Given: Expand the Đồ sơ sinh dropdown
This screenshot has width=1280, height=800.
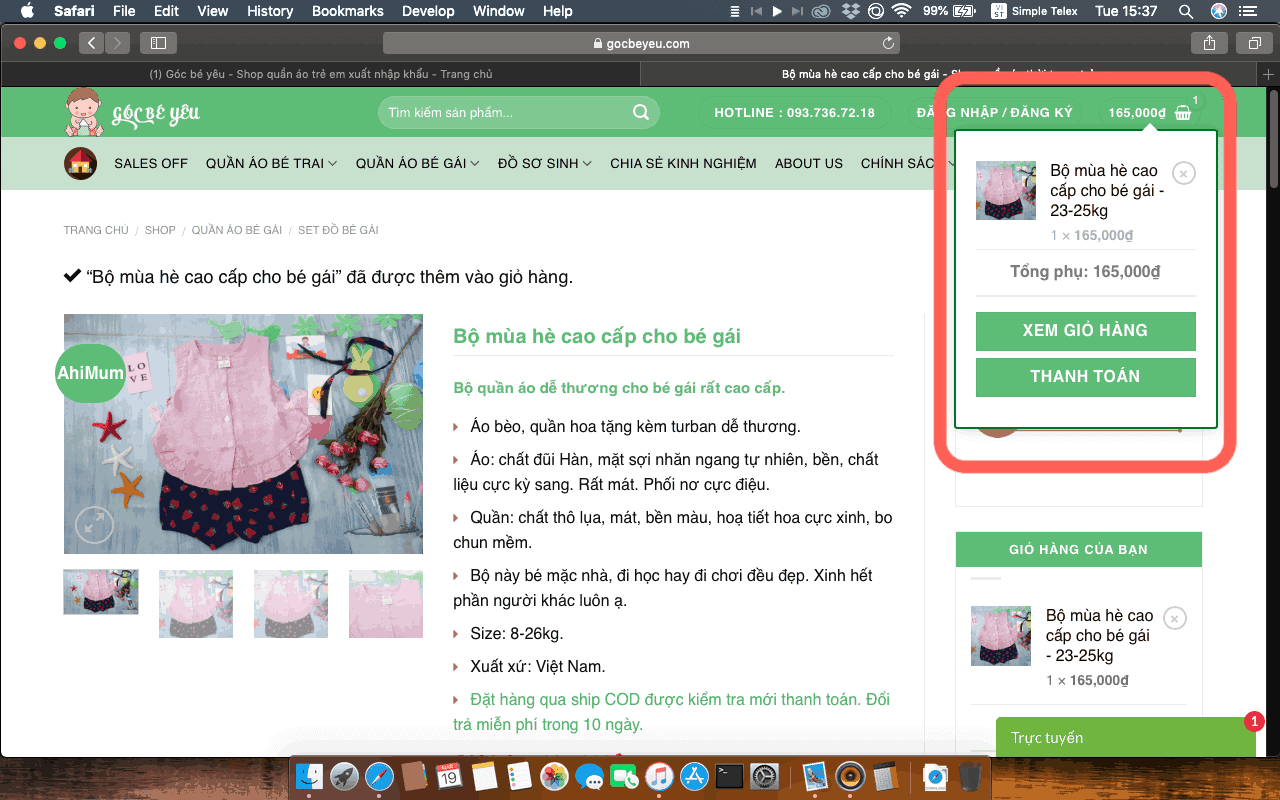Looking at the screenshot, I should 544,163.
